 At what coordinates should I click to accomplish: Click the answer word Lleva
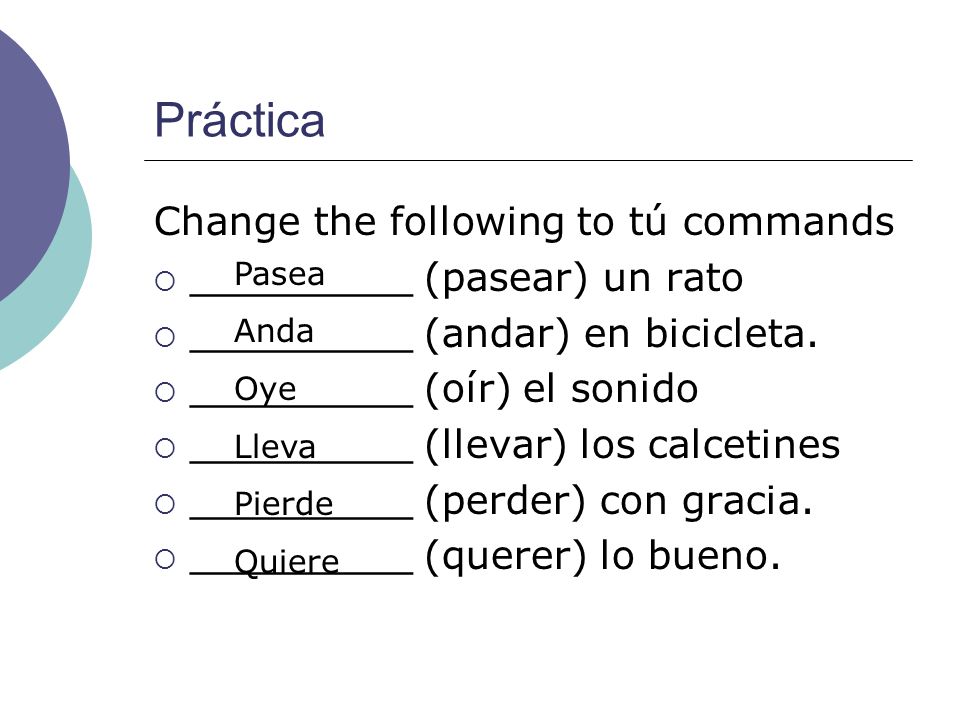275,446
